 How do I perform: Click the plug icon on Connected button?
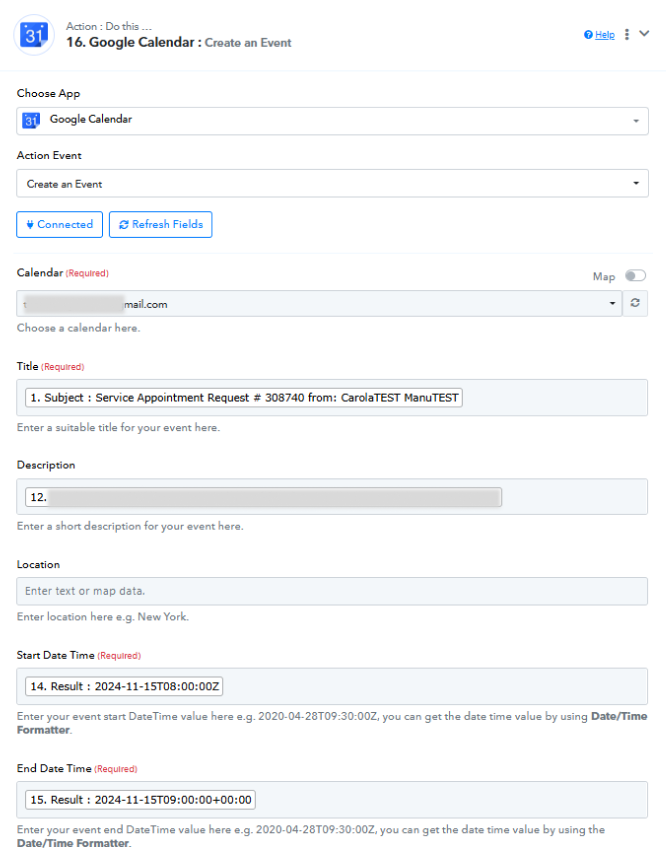[x=30, y=224]
